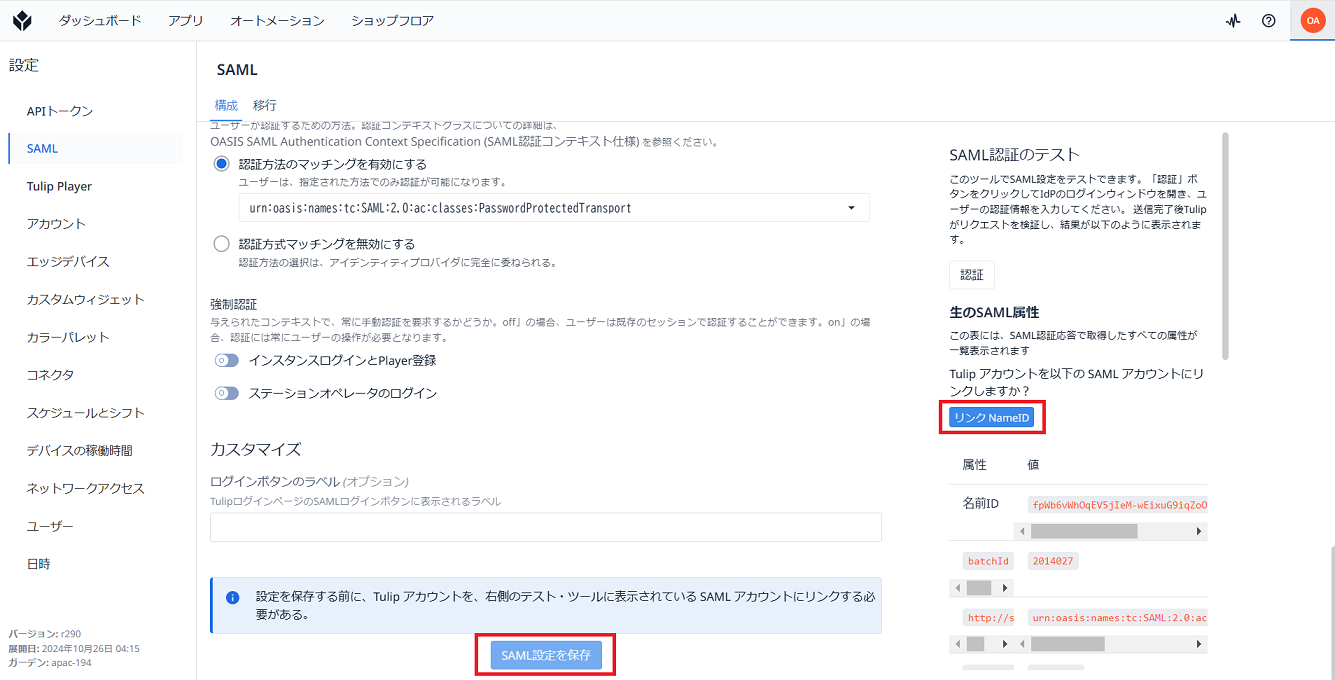Image resolution: width=1335 pixels, height=680 pixels.
Task: Click the blue info icon in the notice
Action: (x=233, y=598)
